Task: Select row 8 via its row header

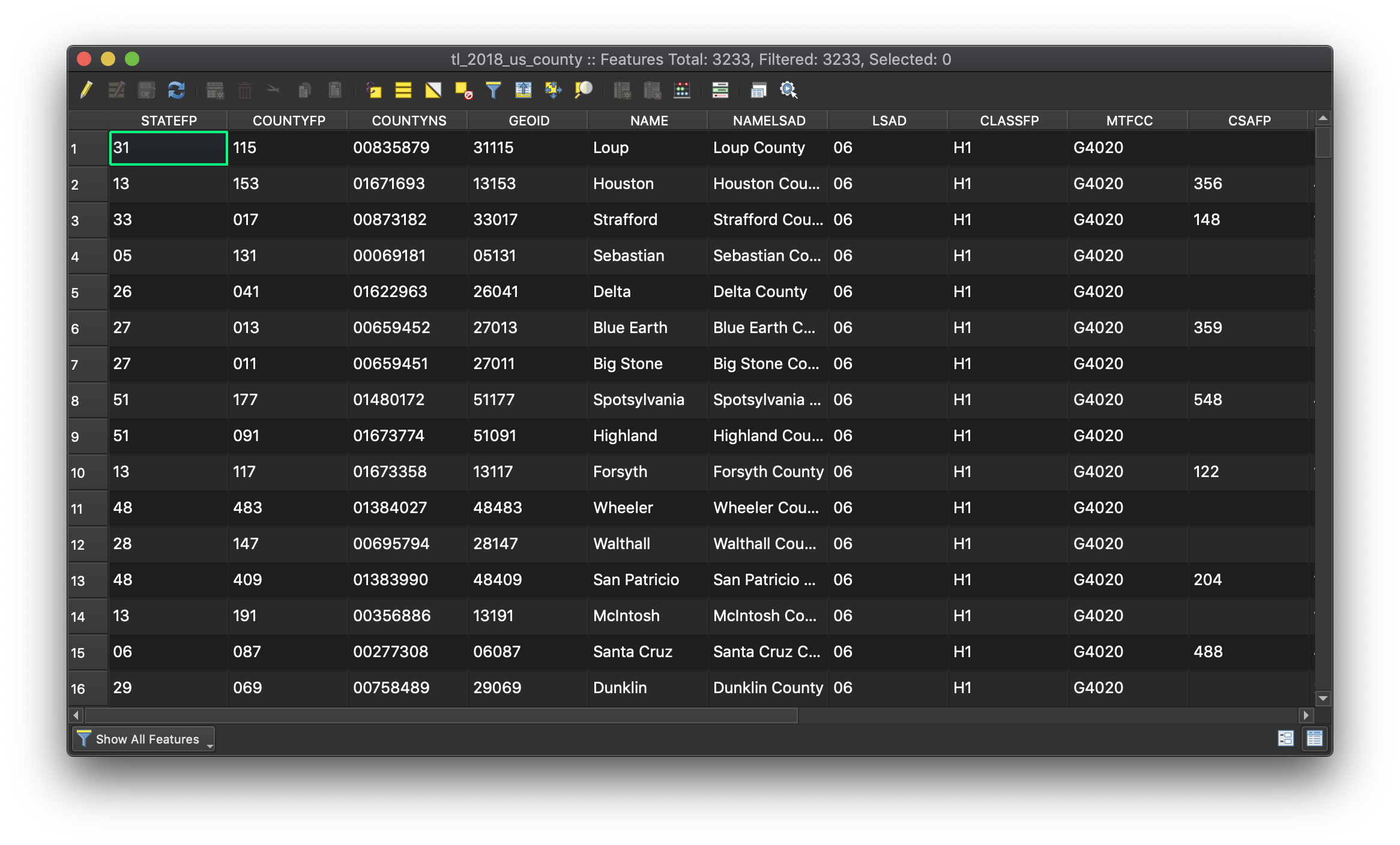Action: 88,400
